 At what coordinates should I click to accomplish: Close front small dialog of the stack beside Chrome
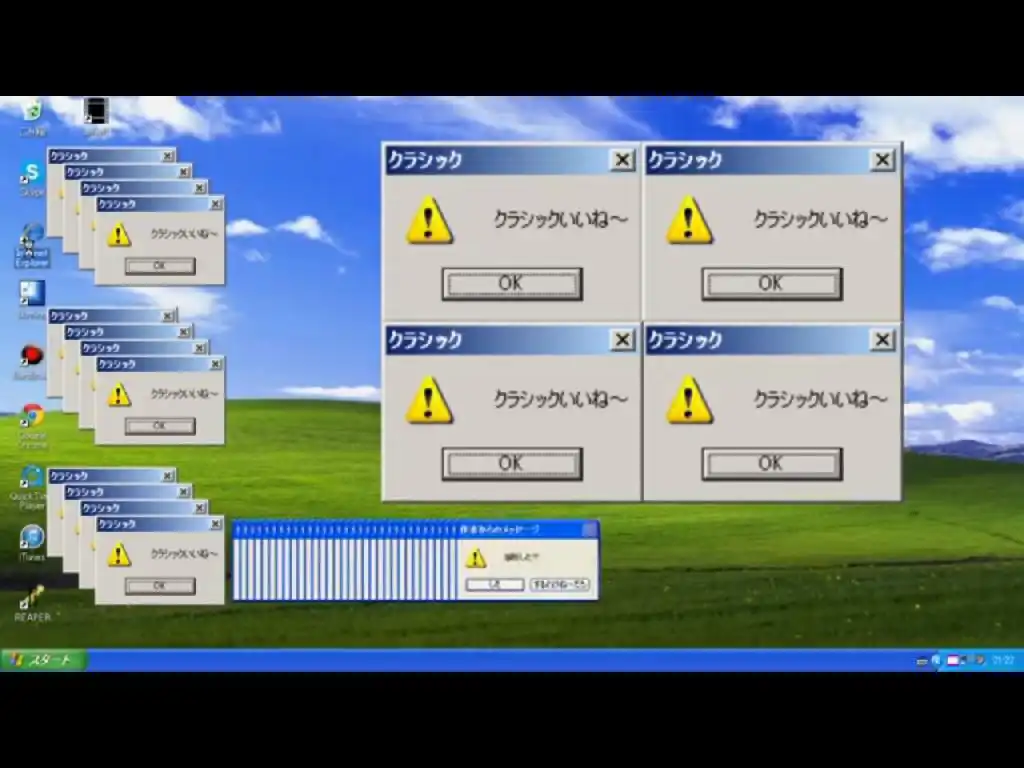(216, 364)
